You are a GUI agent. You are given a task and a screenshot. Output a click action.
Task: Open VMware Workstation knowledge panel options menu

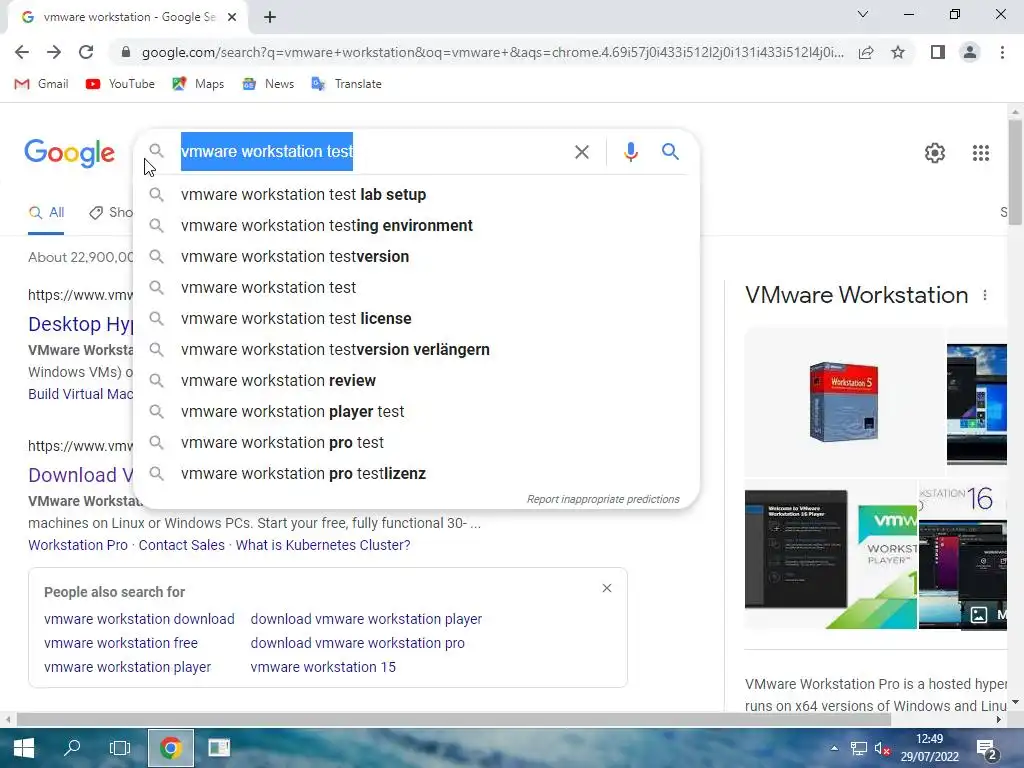pyautogui.click(x=985, y=295)
